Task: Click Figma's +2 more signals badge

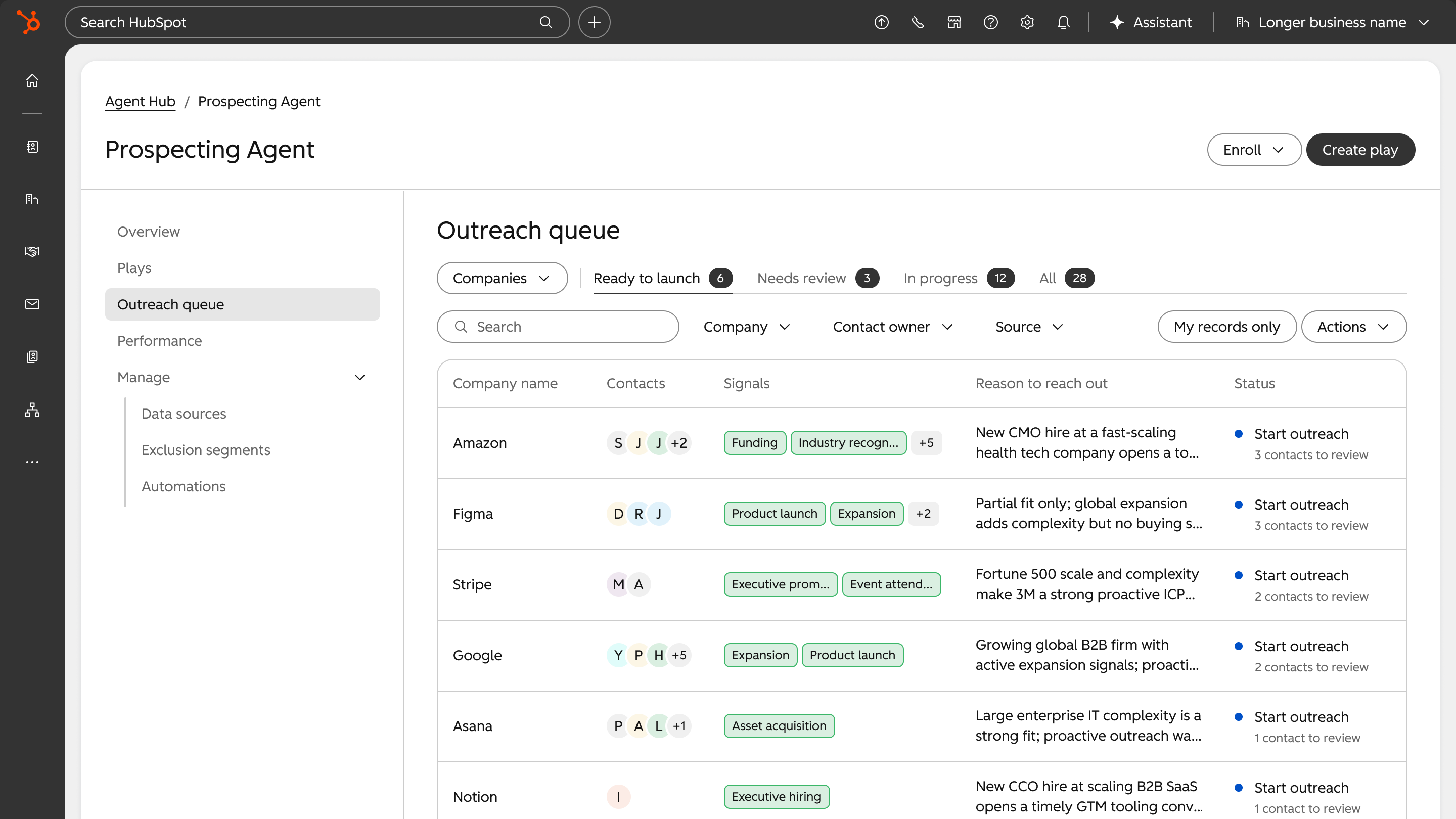Action: pos(923,514)
